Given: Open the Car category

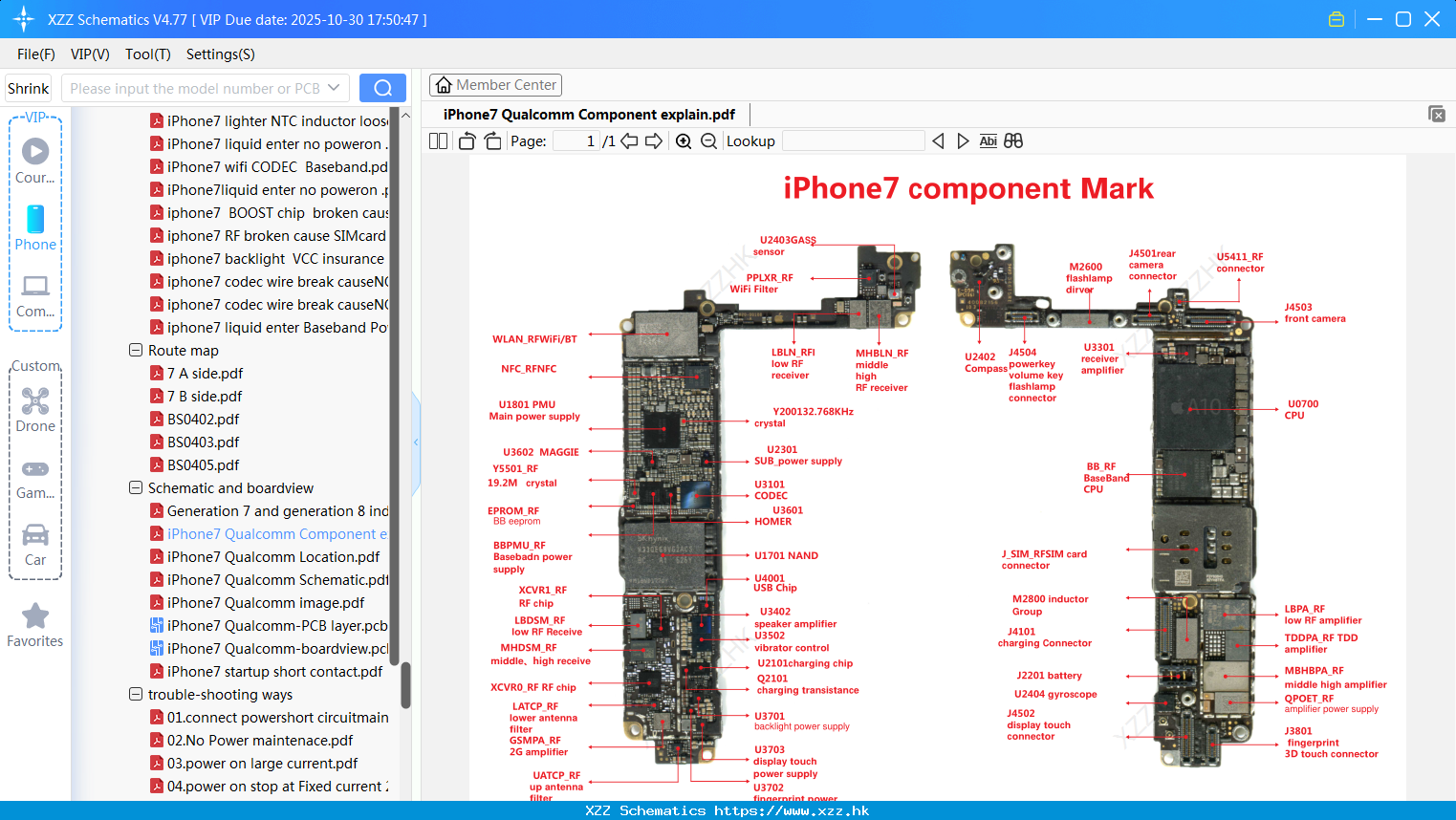Looking at the screenshot, I should tap(35, 546).
